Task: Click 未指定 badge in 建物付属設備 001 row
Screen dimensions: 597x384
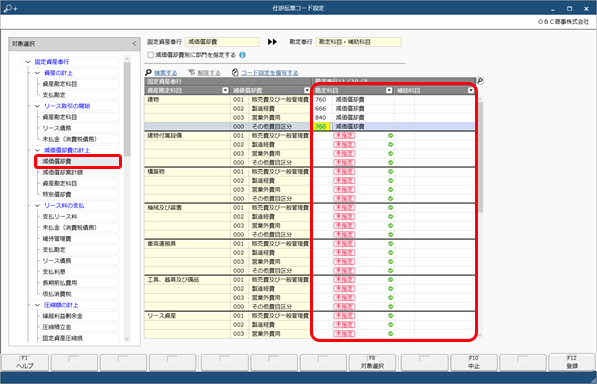Action: 344,135
